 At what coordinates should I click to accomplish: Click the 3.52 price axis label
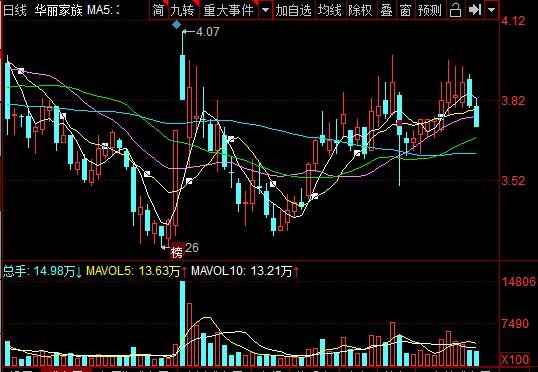coord(513,181)
